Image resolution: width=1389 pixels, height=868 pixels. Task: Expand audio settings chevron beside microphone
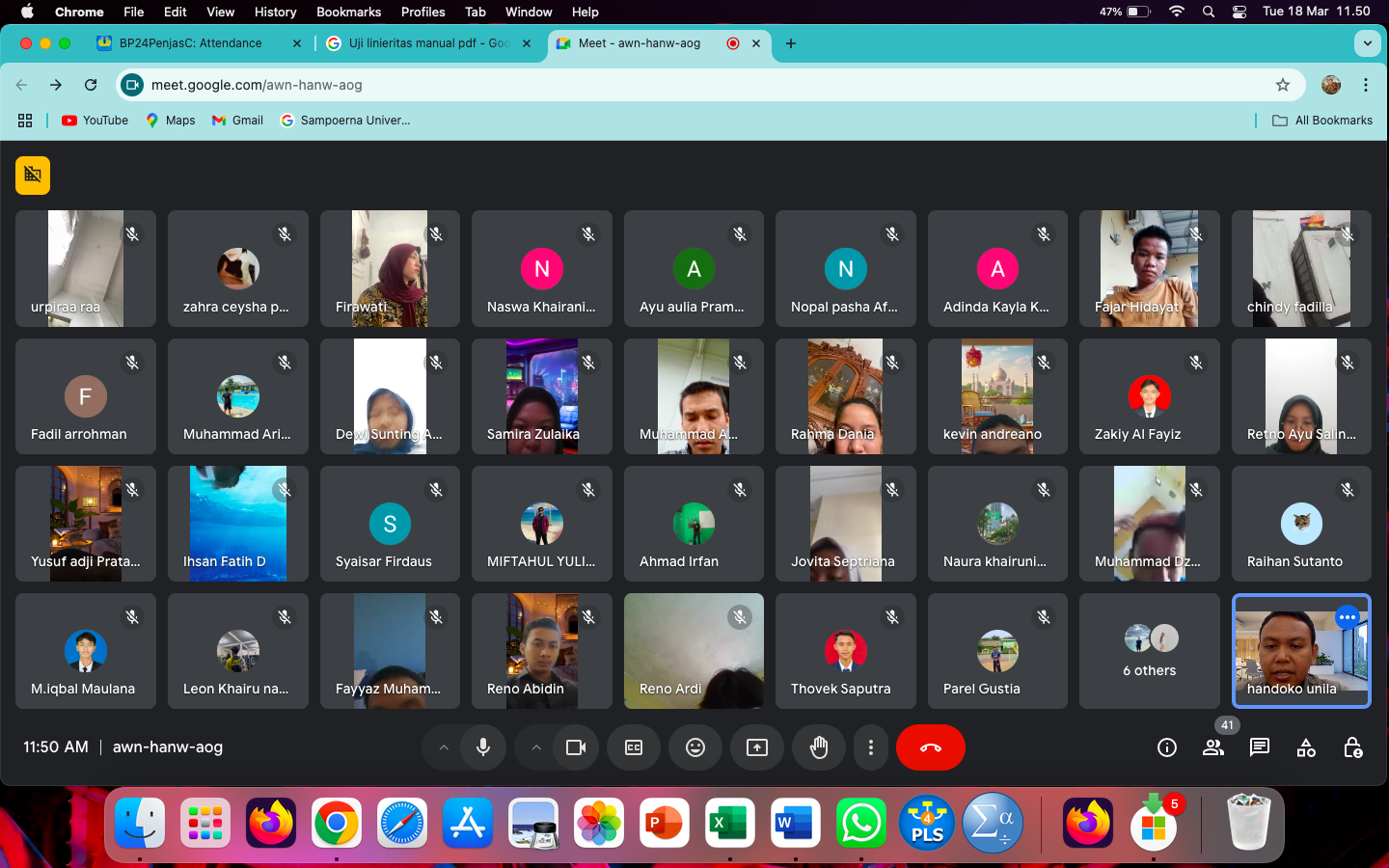[444, 747]
